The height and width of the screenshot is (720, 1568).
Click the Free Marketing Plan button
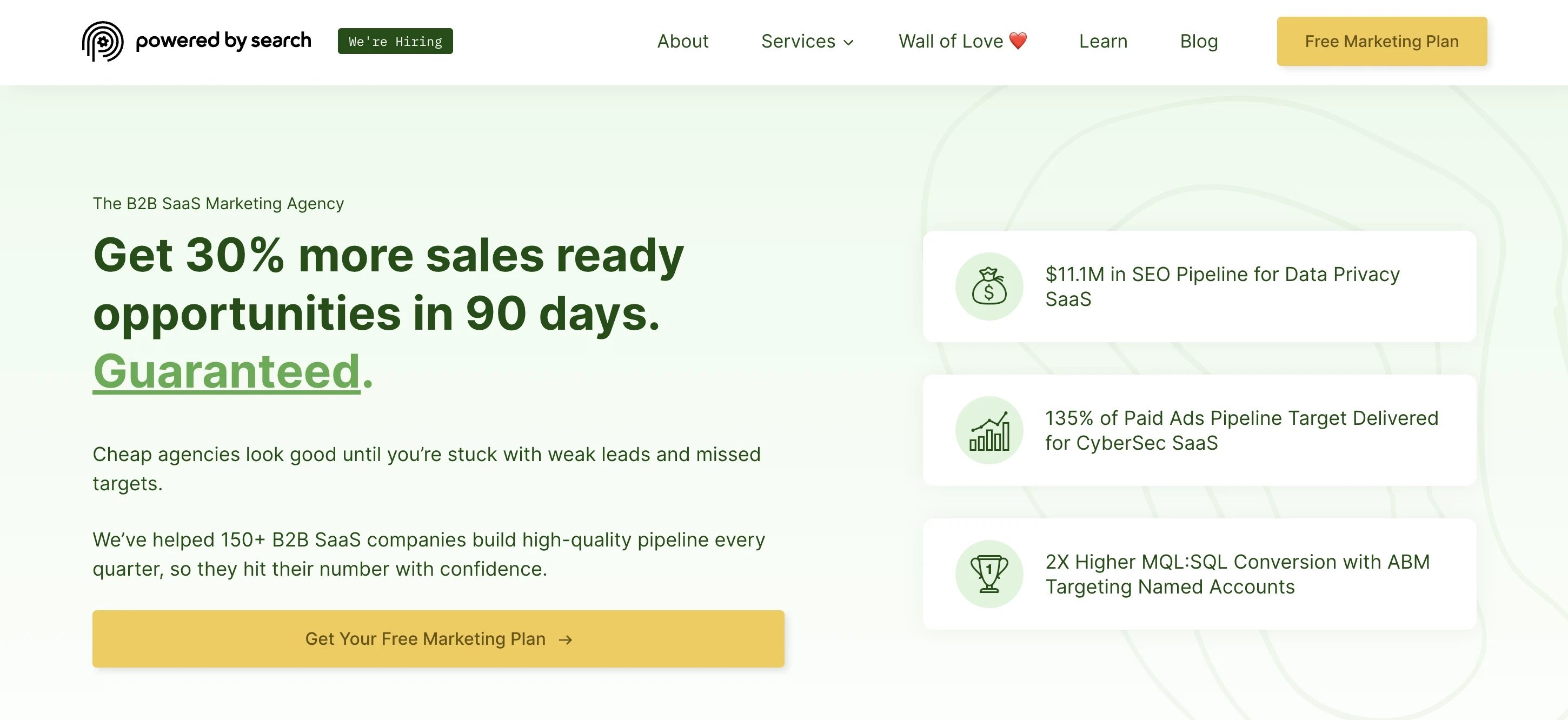coord(1381,42)
